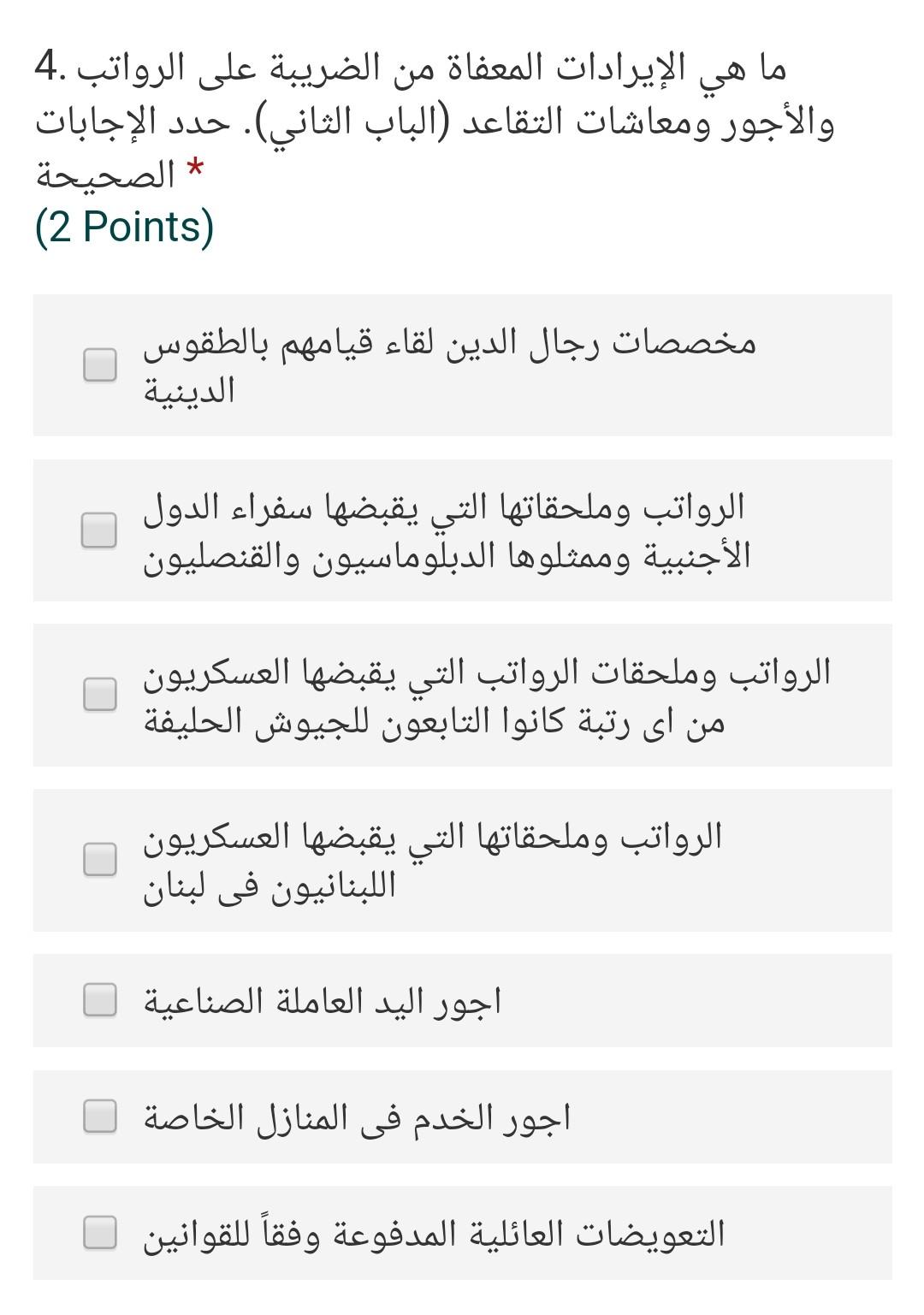Click the checkbox next to الطقوس الدينية text
The height and width of the screenshot is (1315, 924).
coord(99,364)
